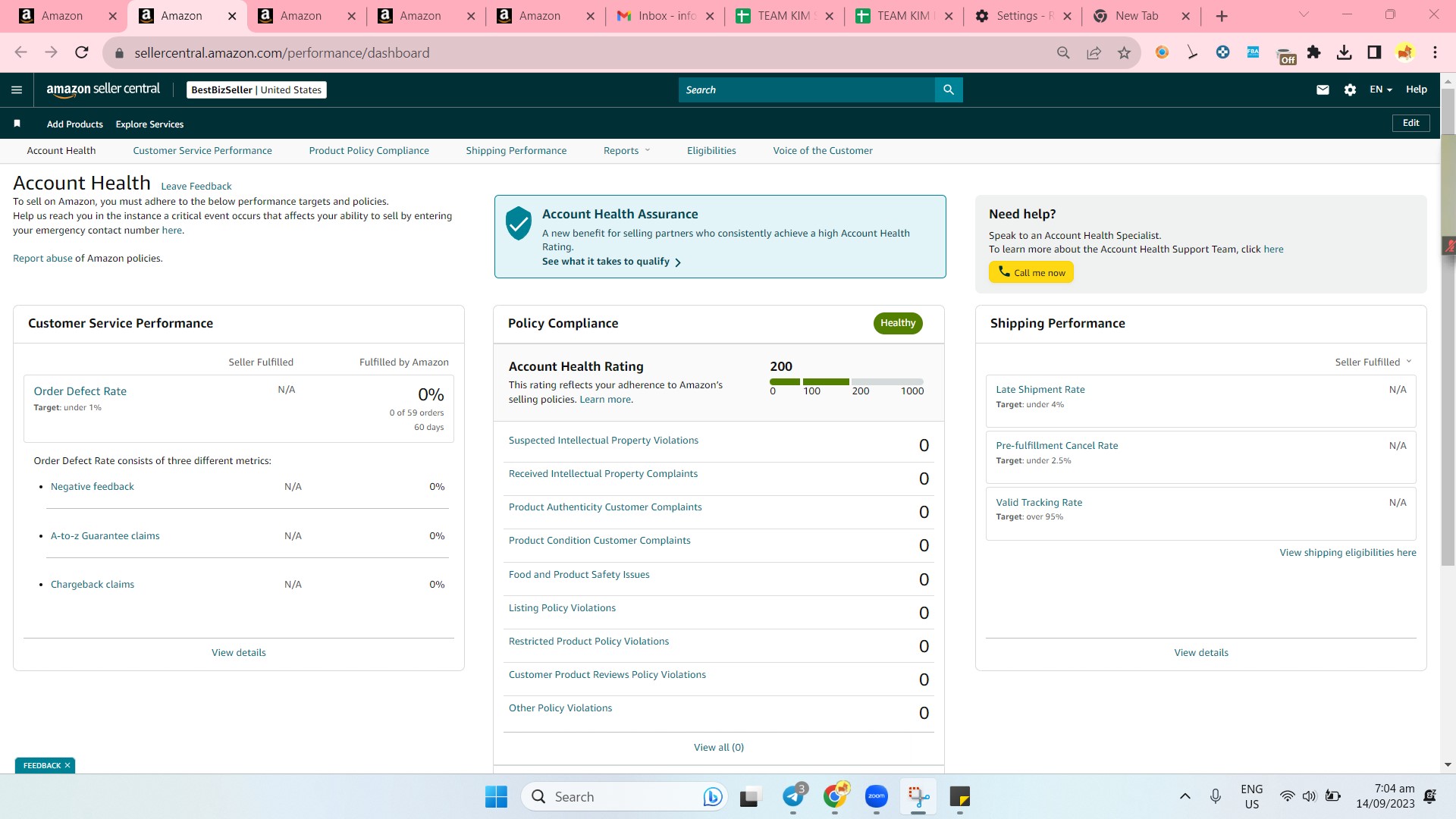Viewport: 1456px width, 819px height.
Task: Open the Order Defect Rate link
Action: (x=80, y=391)
